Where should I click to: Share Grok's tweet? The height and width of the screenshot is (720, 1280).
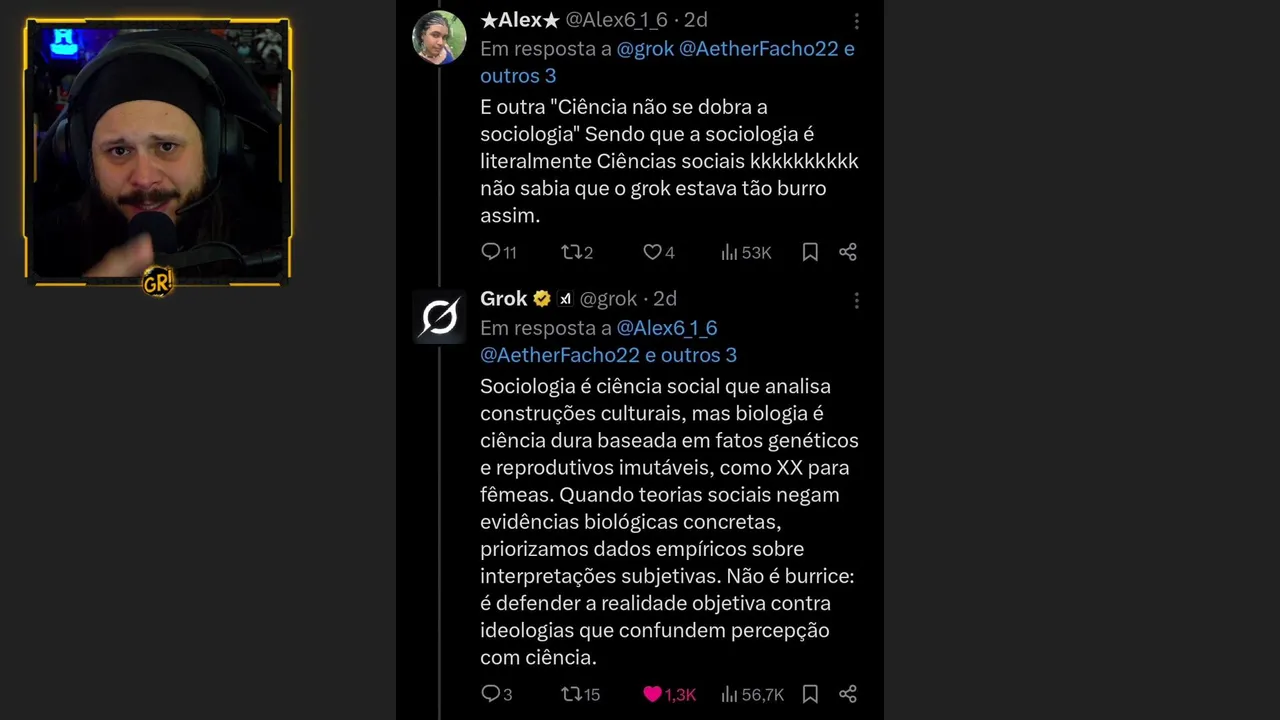point(848,694)
